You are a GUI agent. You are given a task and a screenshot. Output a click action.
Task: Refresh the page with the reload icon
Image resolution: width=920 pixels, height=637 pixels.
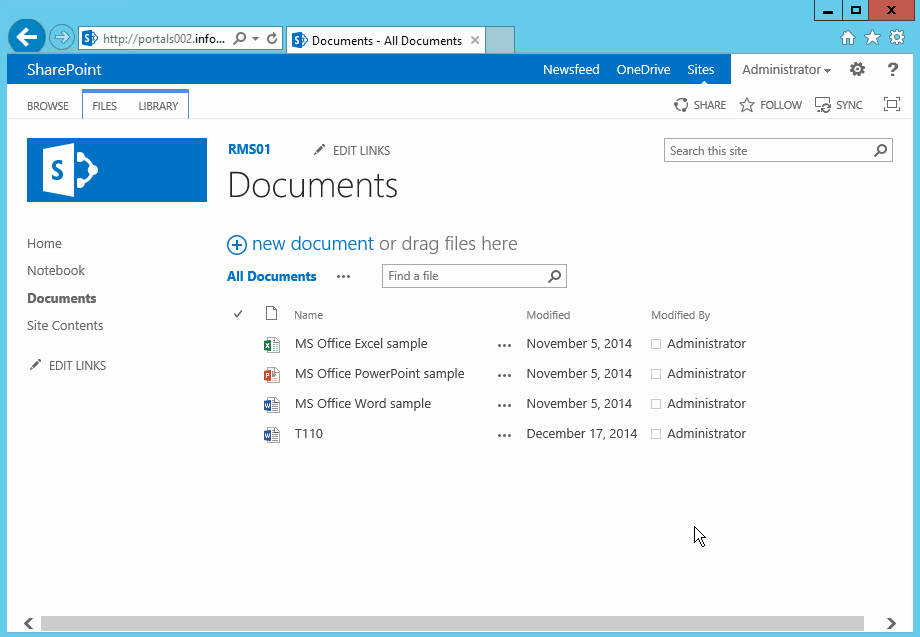[x=272, y=39]
